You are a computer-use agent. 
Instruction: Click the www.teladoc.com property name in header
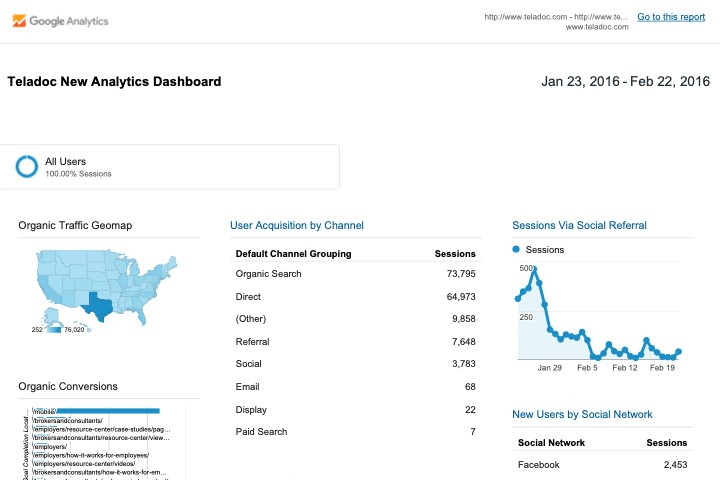(597, 27)
